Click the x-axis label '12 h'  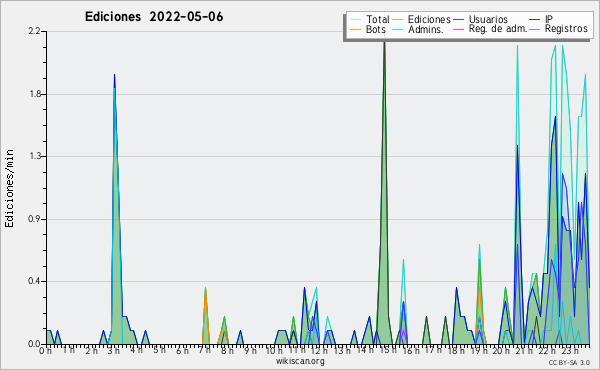coord(319,350)
